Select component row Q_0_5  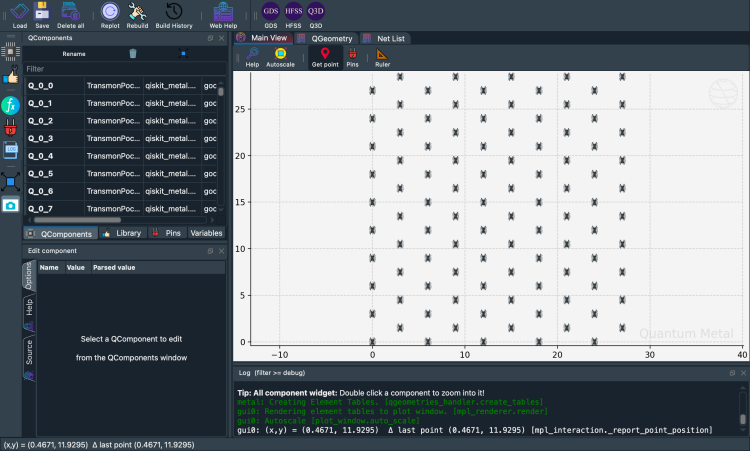pos(121,174)
